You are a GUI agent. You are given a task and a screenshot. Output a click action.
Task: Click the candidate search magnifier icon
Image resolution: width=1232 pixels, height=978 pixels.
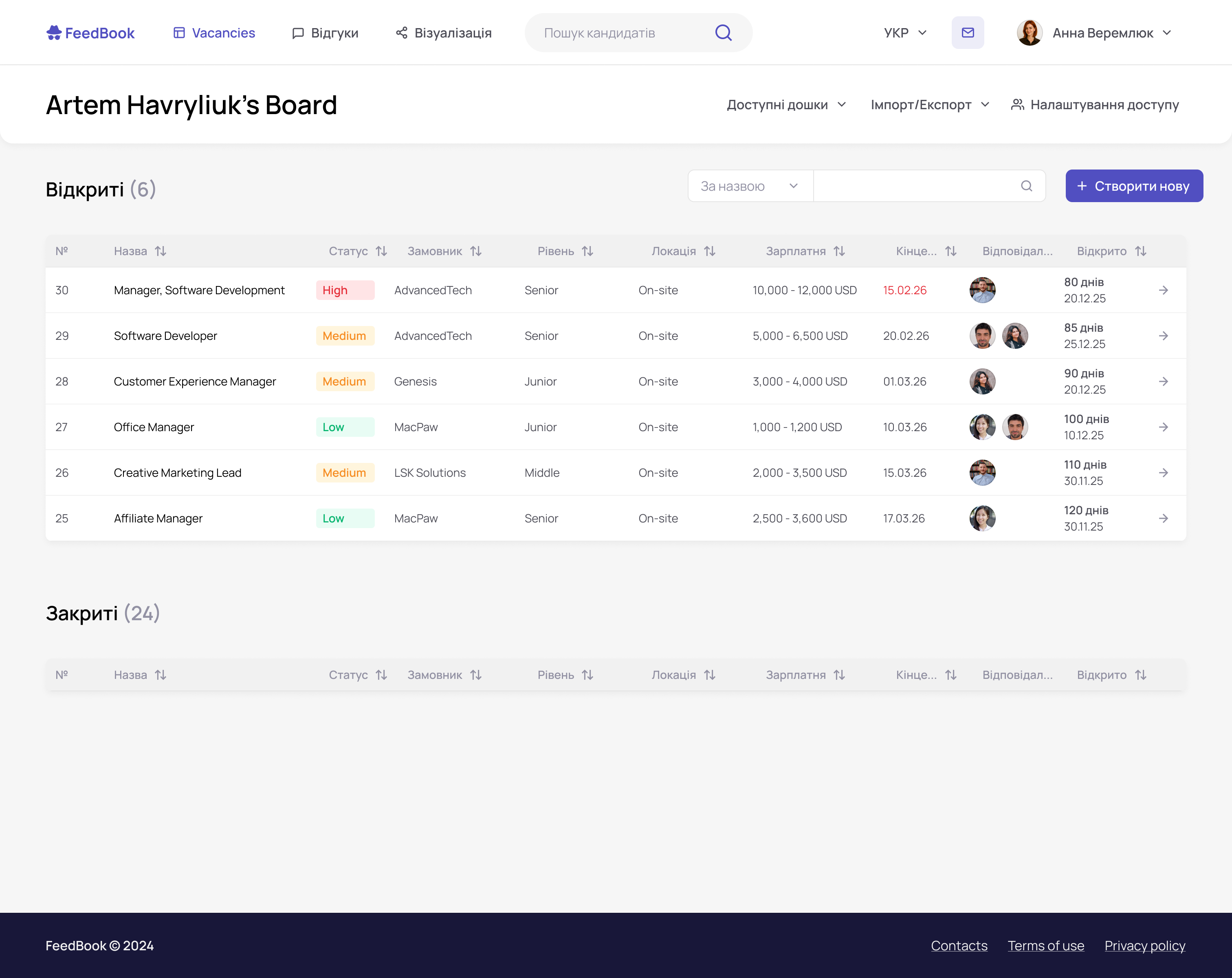pos(723,33)
